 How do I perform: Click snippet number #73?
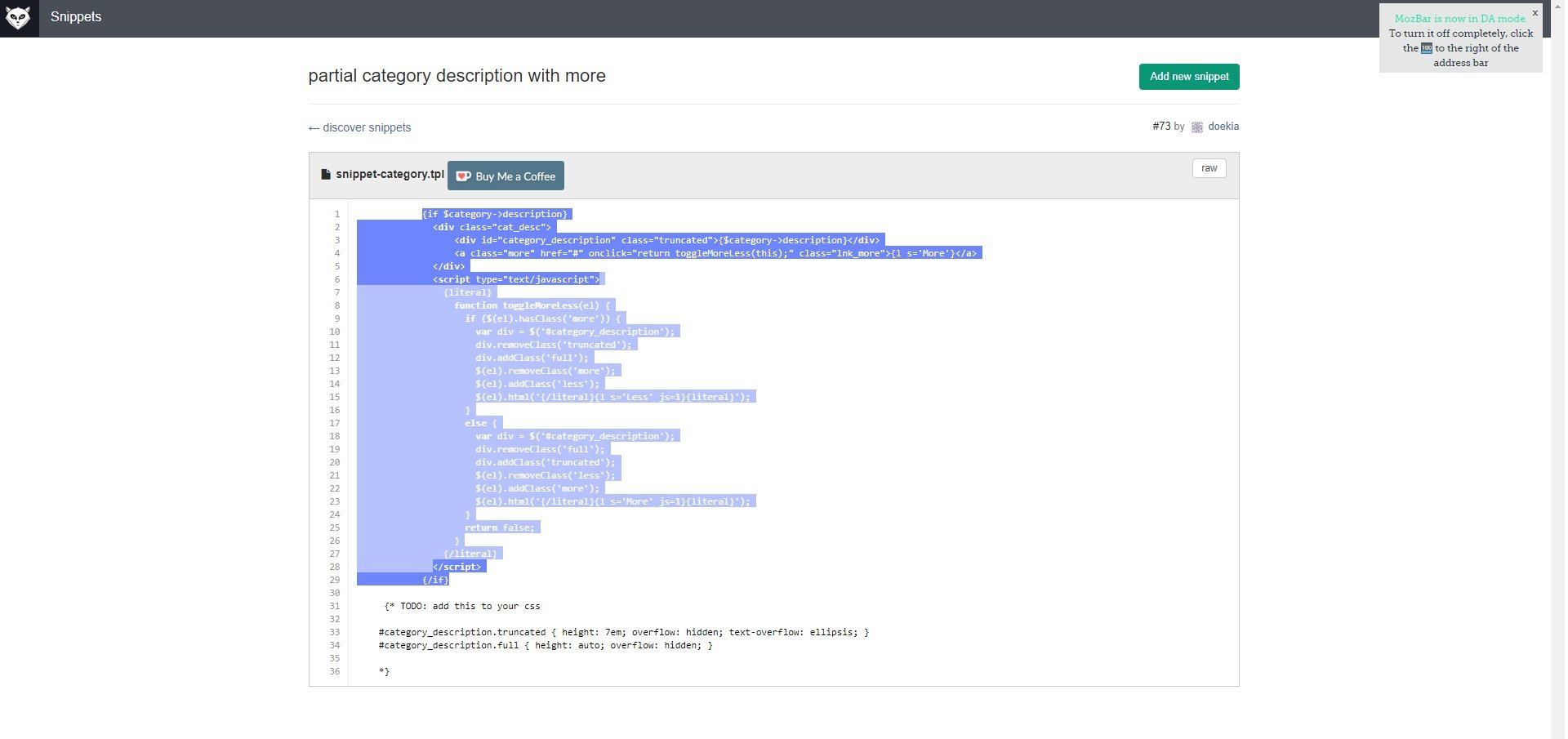tap(1161, 127)
